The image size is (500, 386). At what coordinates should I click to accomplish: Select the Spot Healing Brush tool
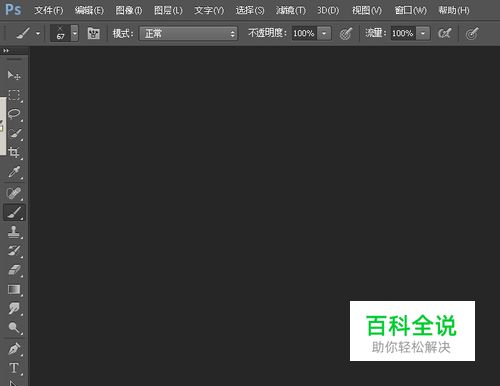14,193
